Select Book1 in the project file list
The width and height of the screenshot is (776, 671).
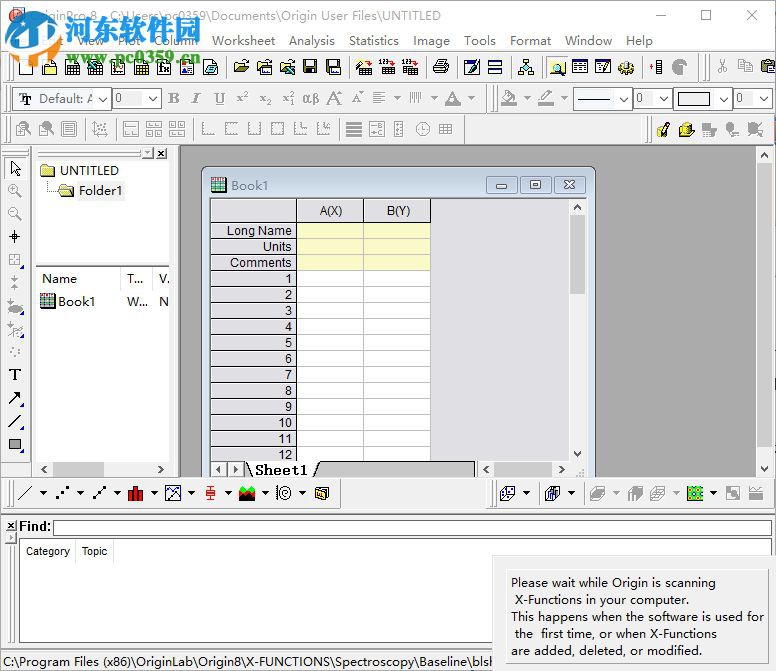(76, 301)
